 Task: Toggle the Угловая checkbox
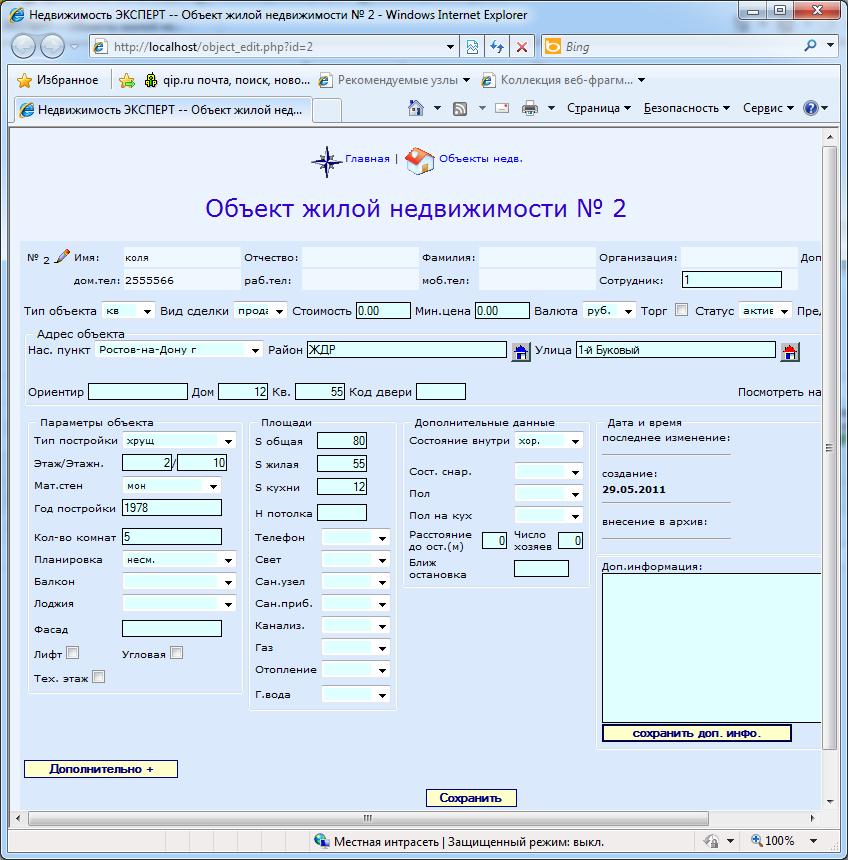pyautogui.click(x=177, y=653)
